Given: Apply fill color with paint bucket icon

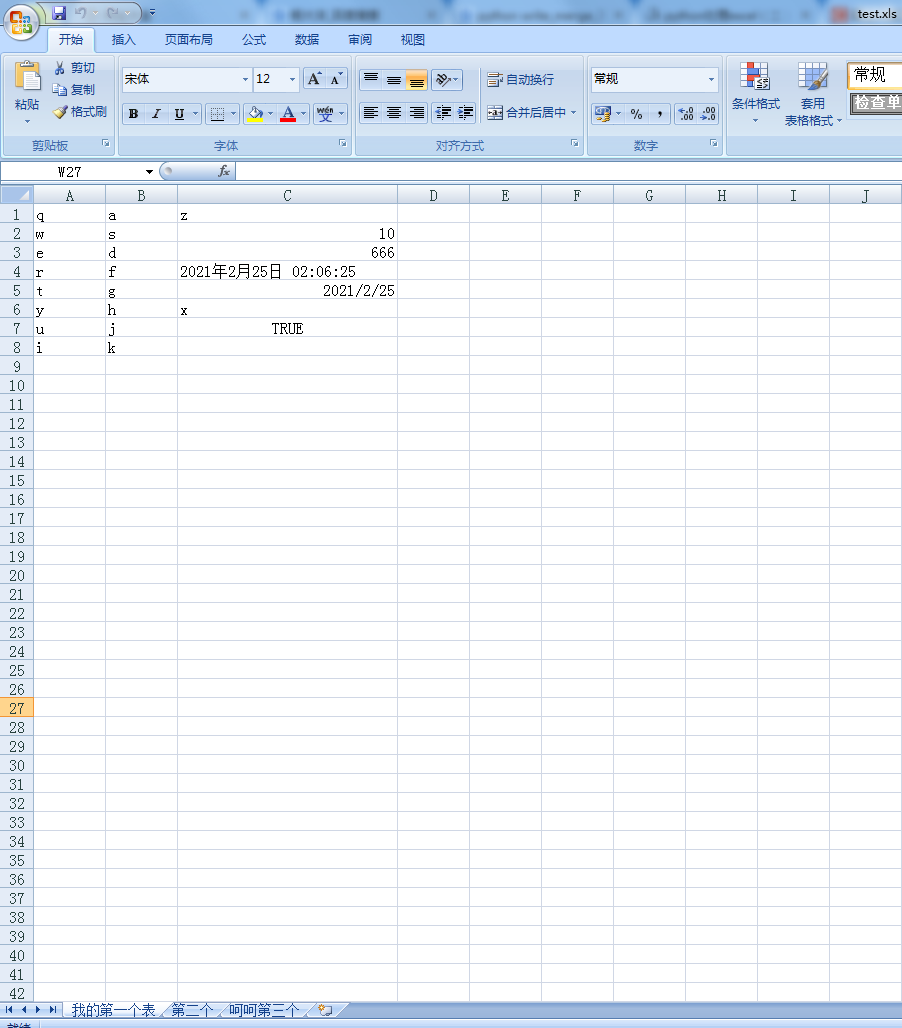Looking at the screenshot, I should coord(256,113).
